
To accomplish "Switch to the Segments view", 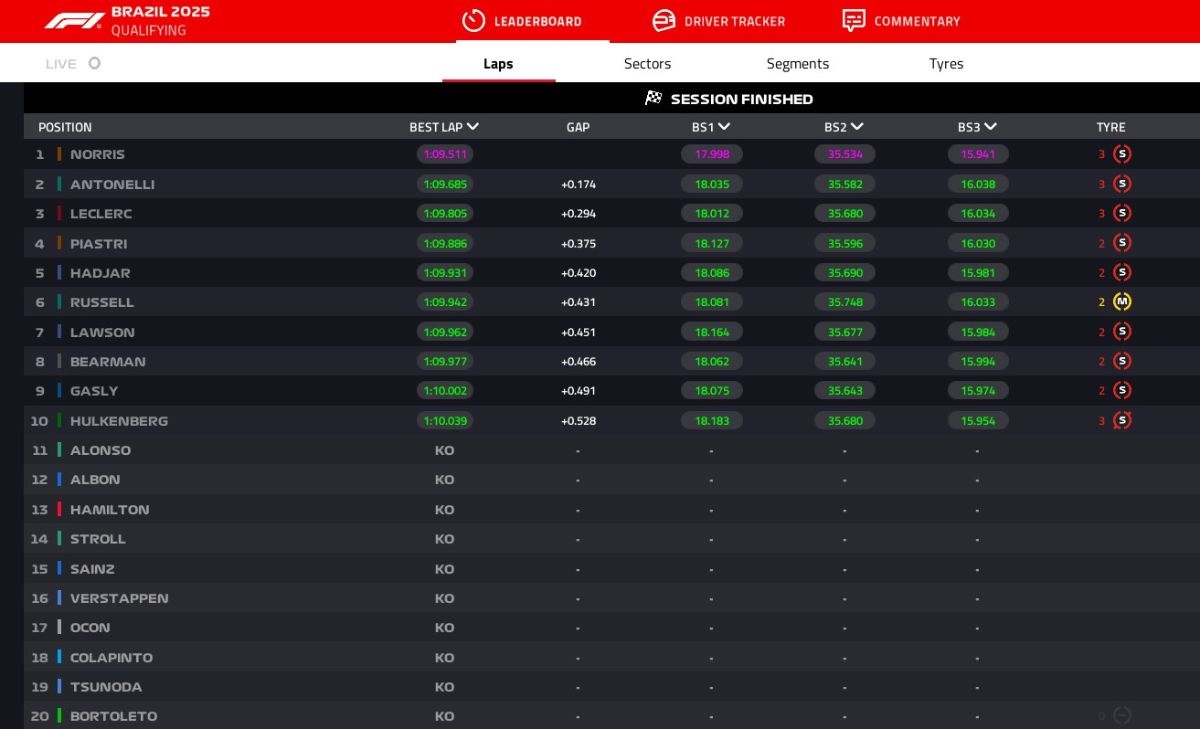I will pos(797,63).
